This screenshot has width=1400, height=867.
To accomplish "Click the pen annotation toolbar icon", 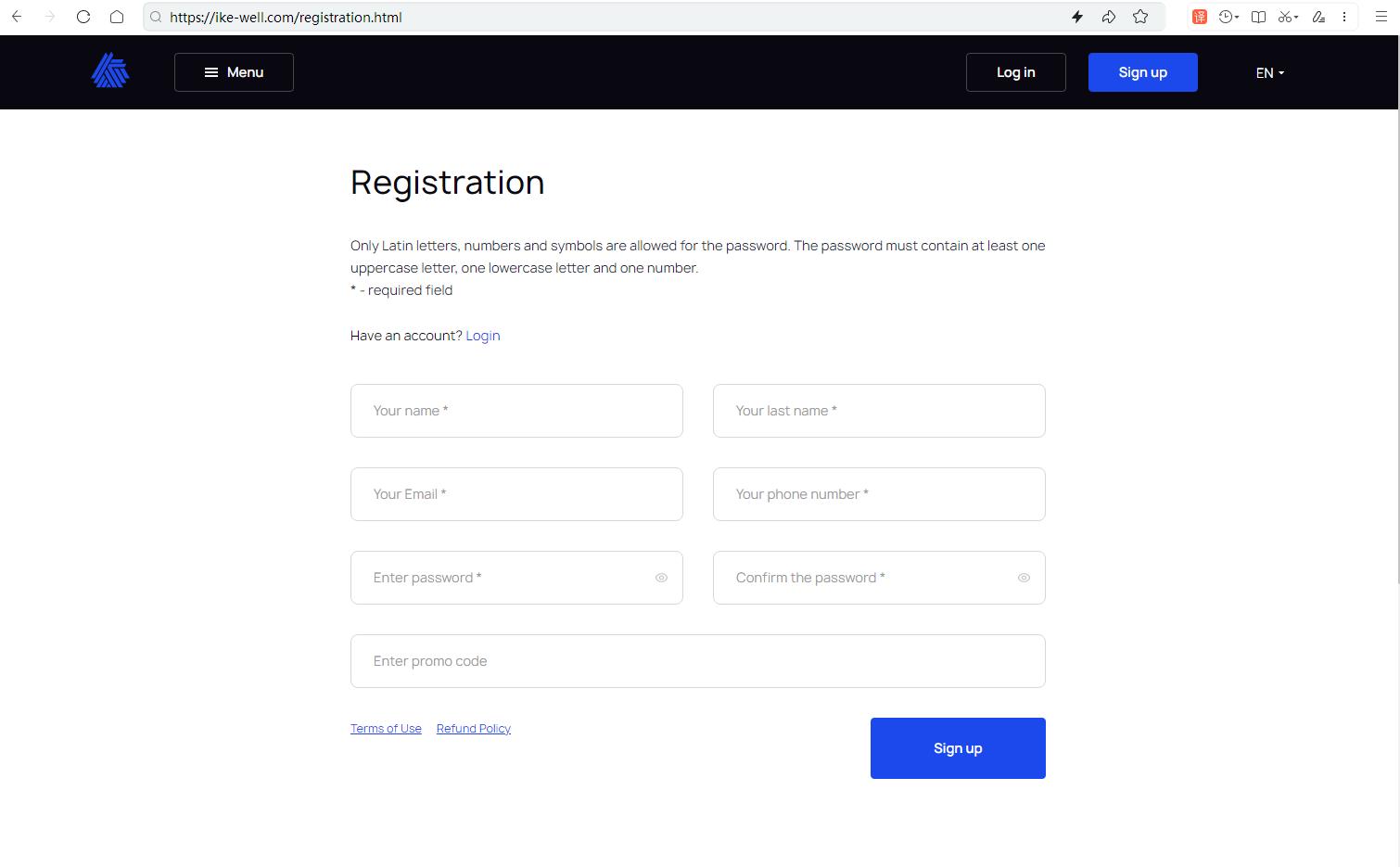I will click(1318, 17).
